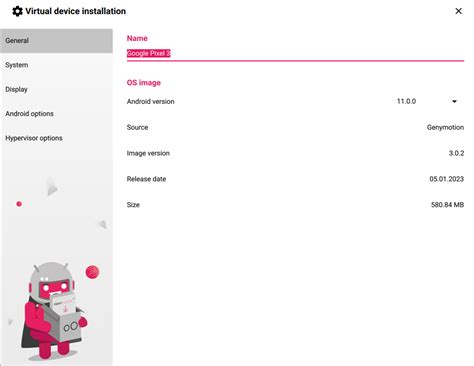Click the Name field with Google Pixel 3

295,54
